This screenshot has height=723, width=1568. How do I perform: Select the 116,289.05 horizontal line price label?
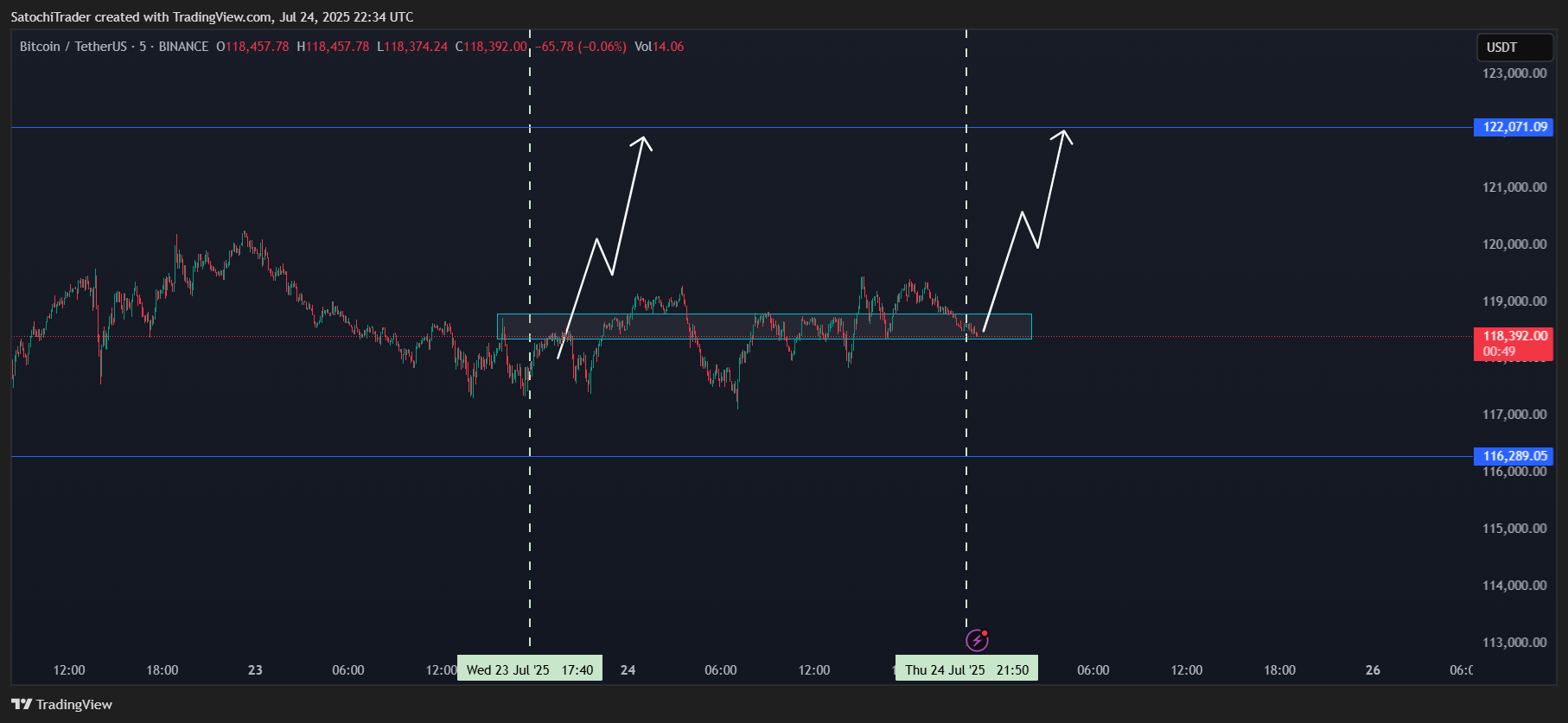pos(1514,456)
